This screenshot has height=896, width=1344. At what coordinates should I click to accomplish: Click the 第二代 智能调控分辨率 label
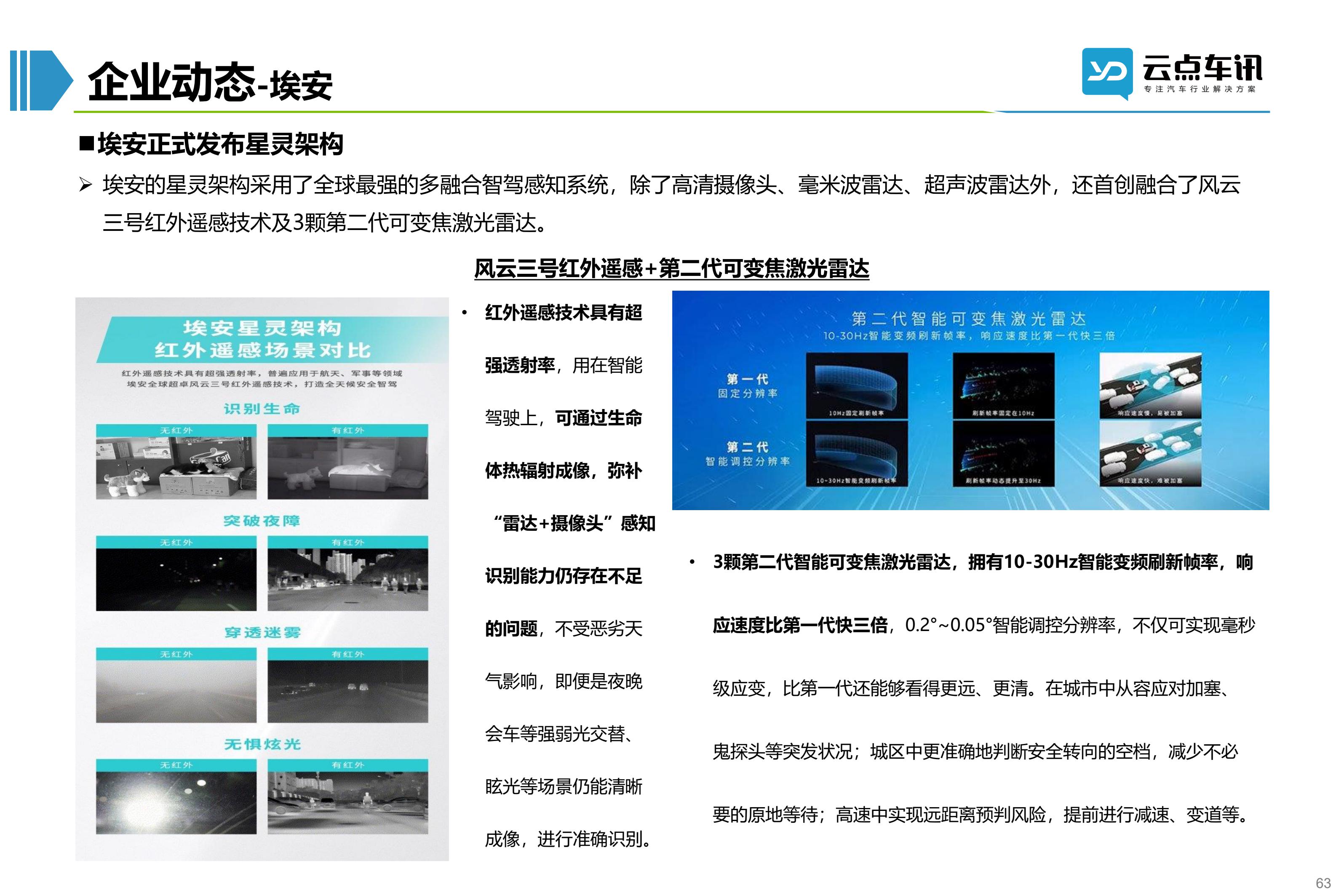click(747, 454)
